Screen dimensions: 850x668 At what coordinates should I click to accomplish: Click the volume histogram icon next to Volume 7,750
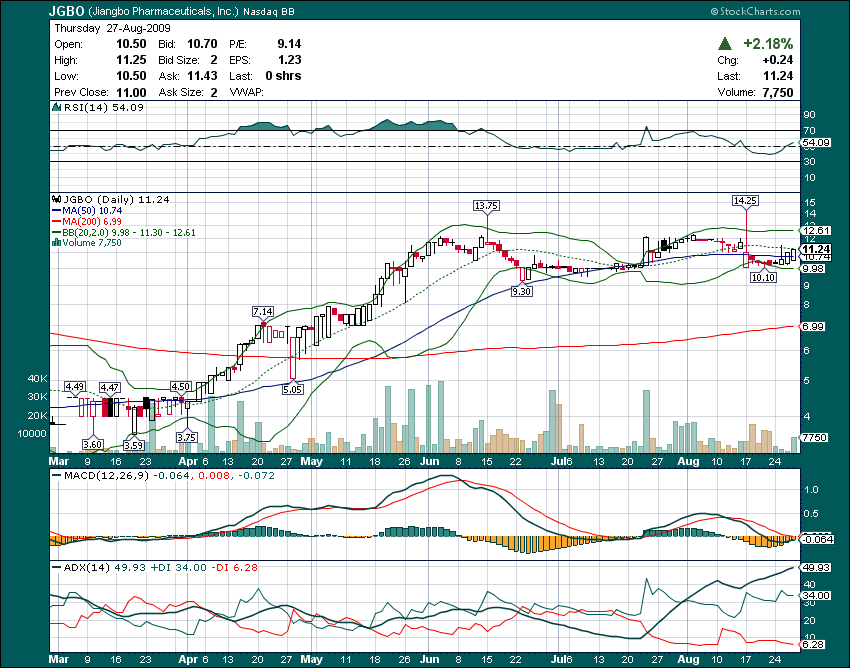(x=55, y=243)
